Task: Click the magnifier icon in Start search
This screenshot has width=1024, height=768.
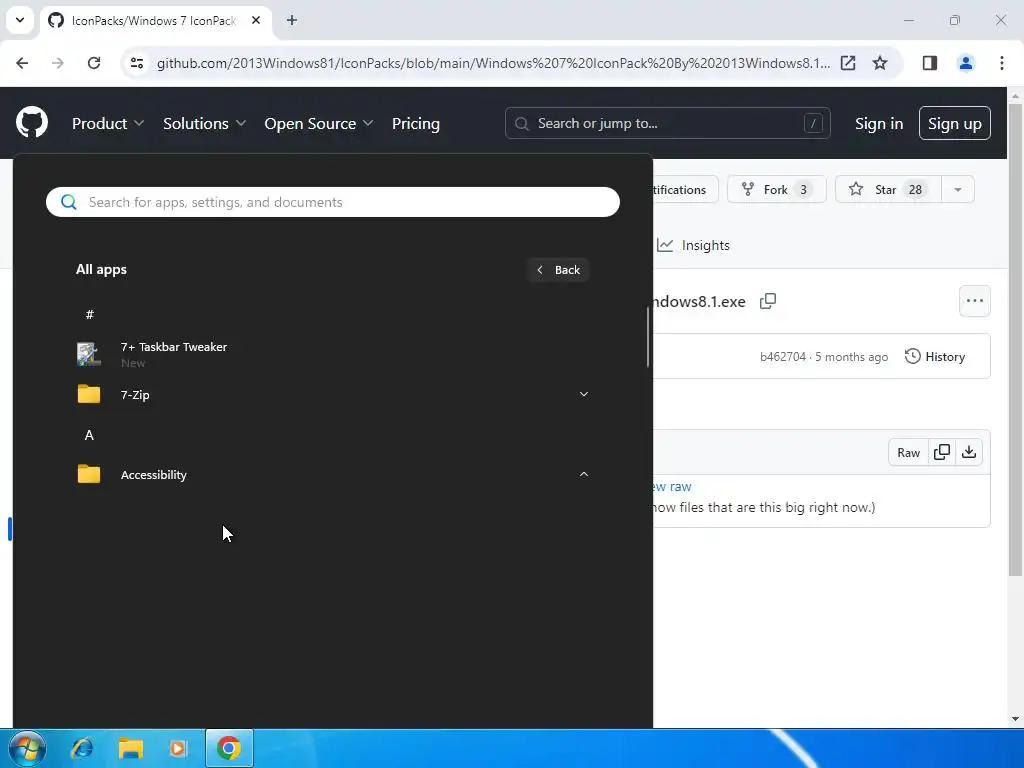Action: coord(69,202)
